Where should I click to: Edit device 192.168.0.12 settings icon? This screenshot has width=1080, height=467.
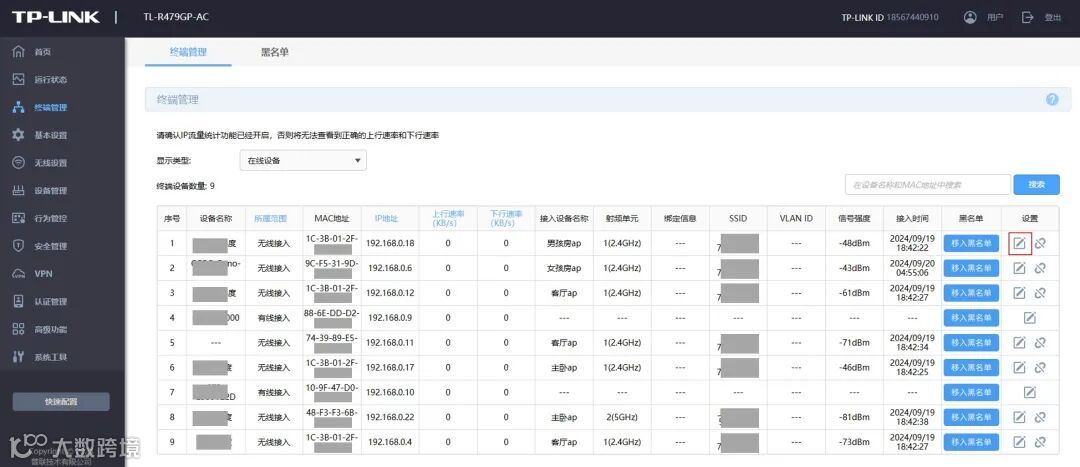(x=1019, y=293)
